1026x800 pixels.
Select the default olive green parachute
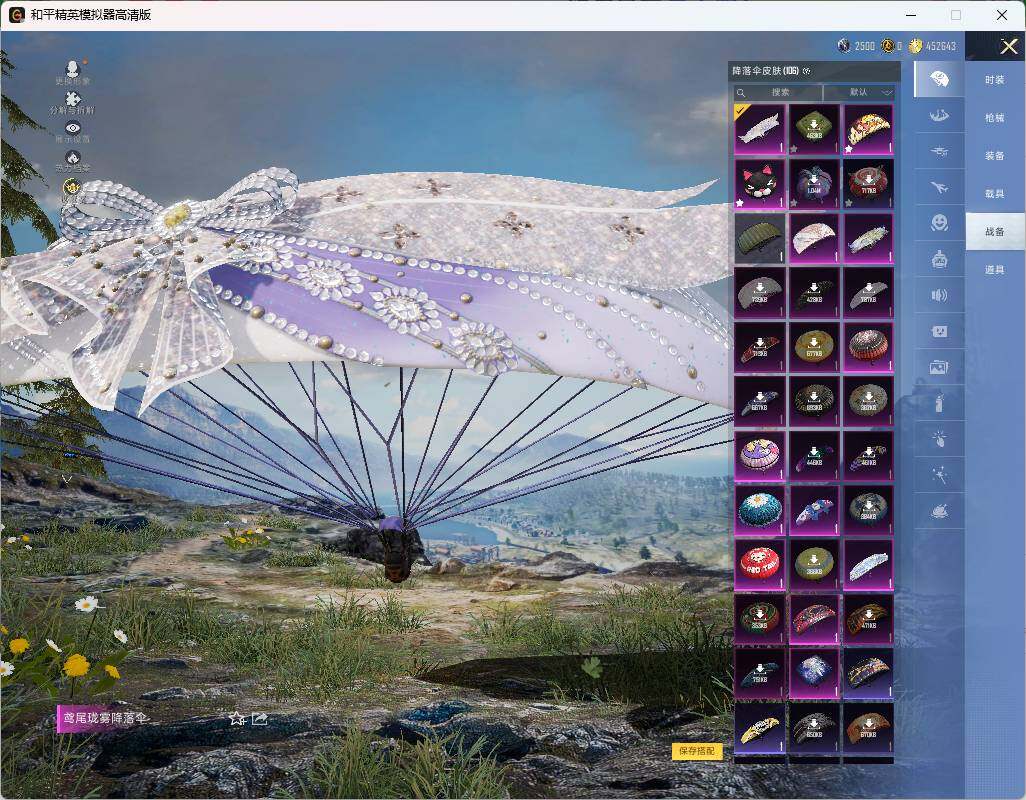[759, 238]
